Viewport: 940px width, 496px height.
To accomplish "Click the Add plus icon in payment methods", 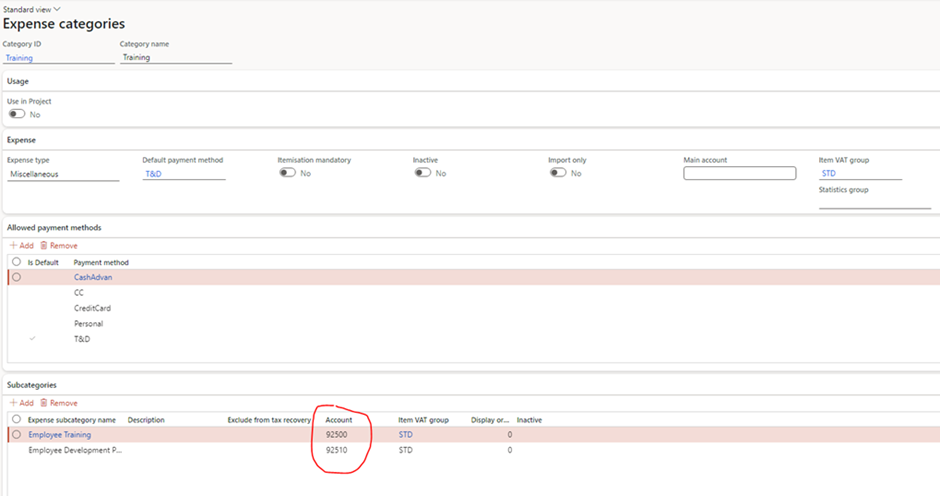I will (13, 245).
